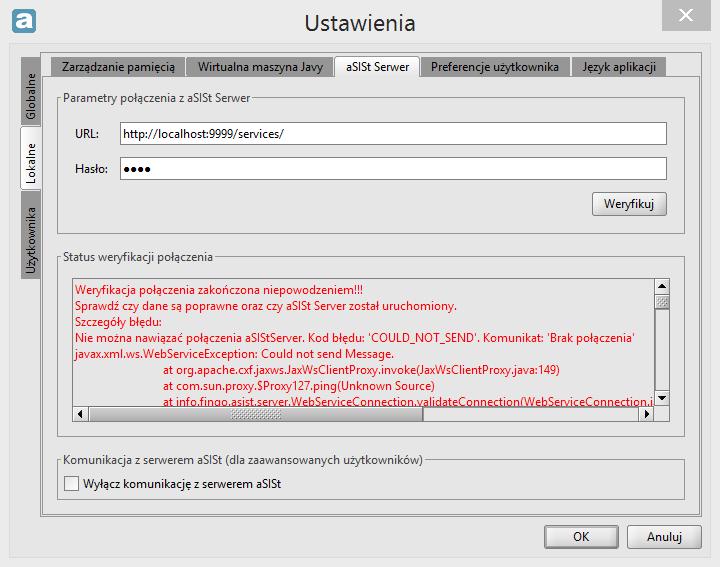Click the status log scroll up arrow
The height and width of the screenshot is (567, 720).
tap(662, 286)
